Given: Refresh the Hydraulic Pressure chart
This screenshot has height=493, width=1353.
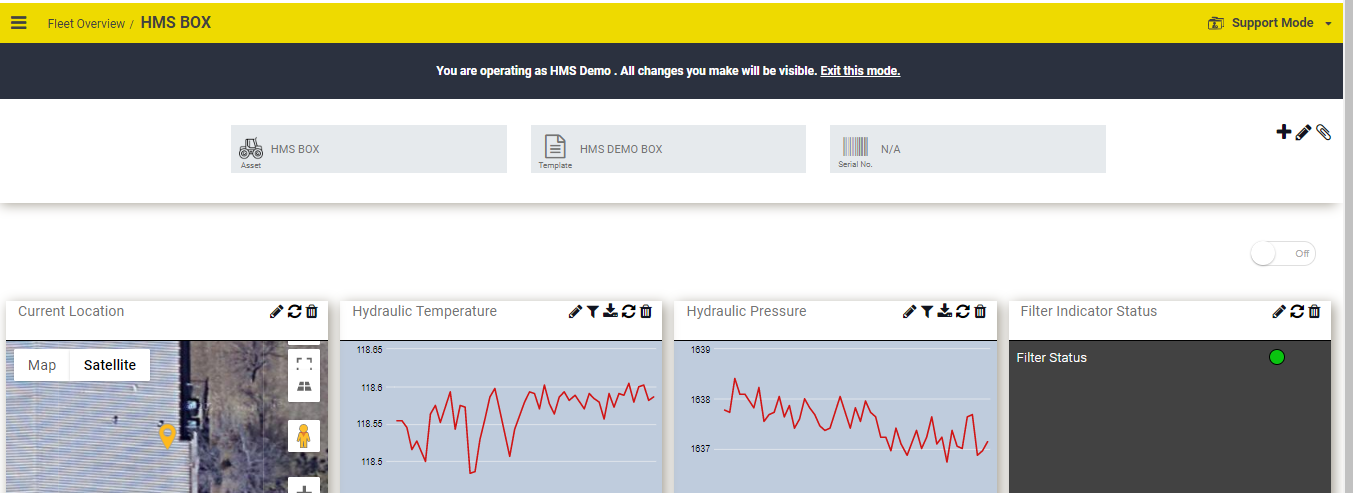Looking at the screenshot, I should [x=962, y=311].
